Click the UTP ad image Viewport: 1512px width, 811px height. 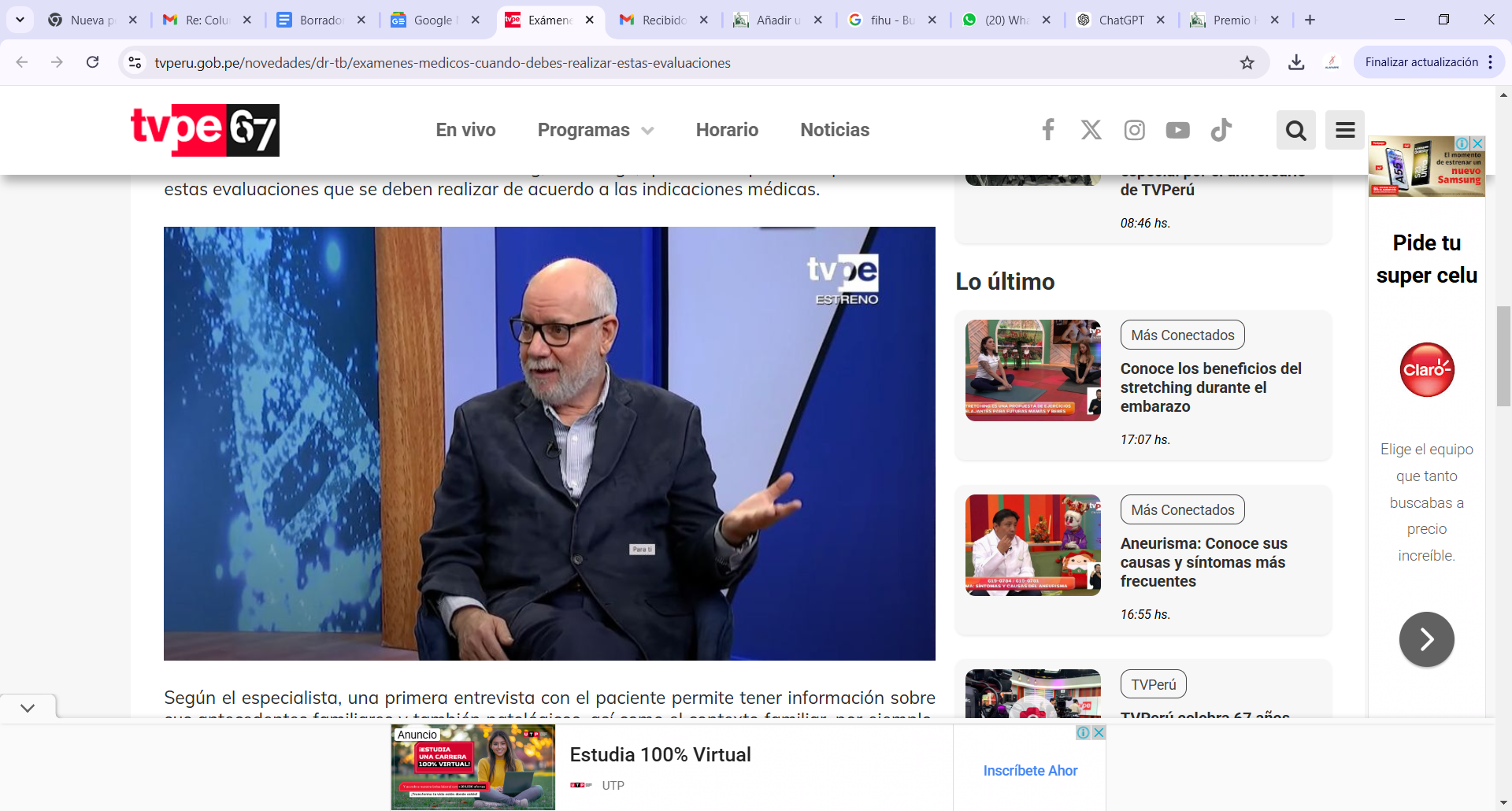coord(473,768)
